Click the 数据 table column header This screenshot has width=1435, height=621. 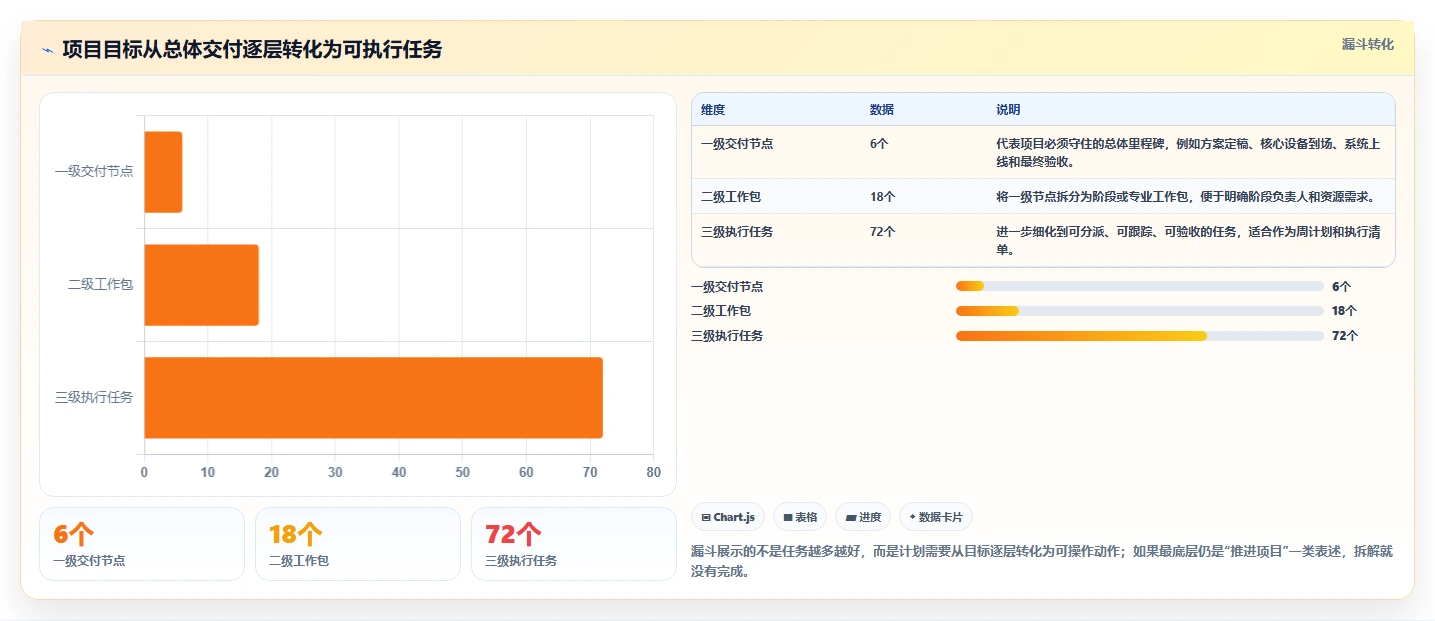(x=882, y=110)
